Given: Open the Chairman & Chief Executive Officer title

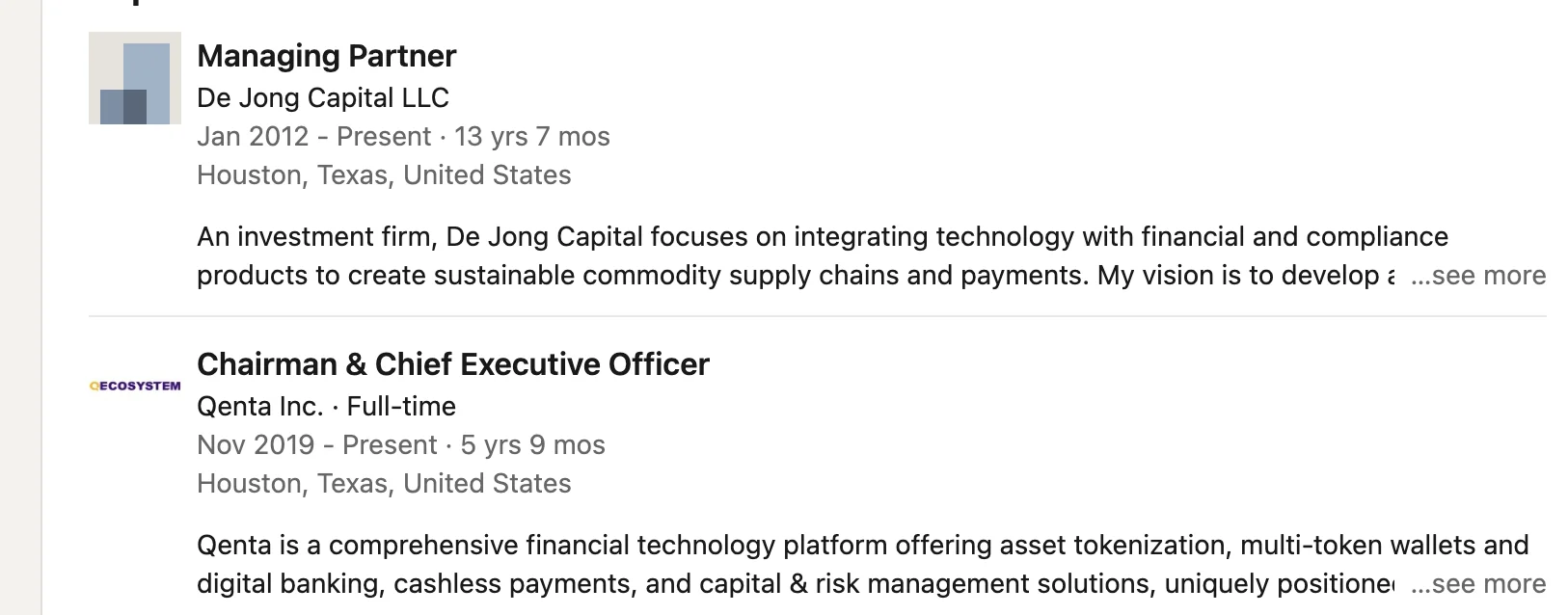Looking at the screenshot, I should point(453,364).
